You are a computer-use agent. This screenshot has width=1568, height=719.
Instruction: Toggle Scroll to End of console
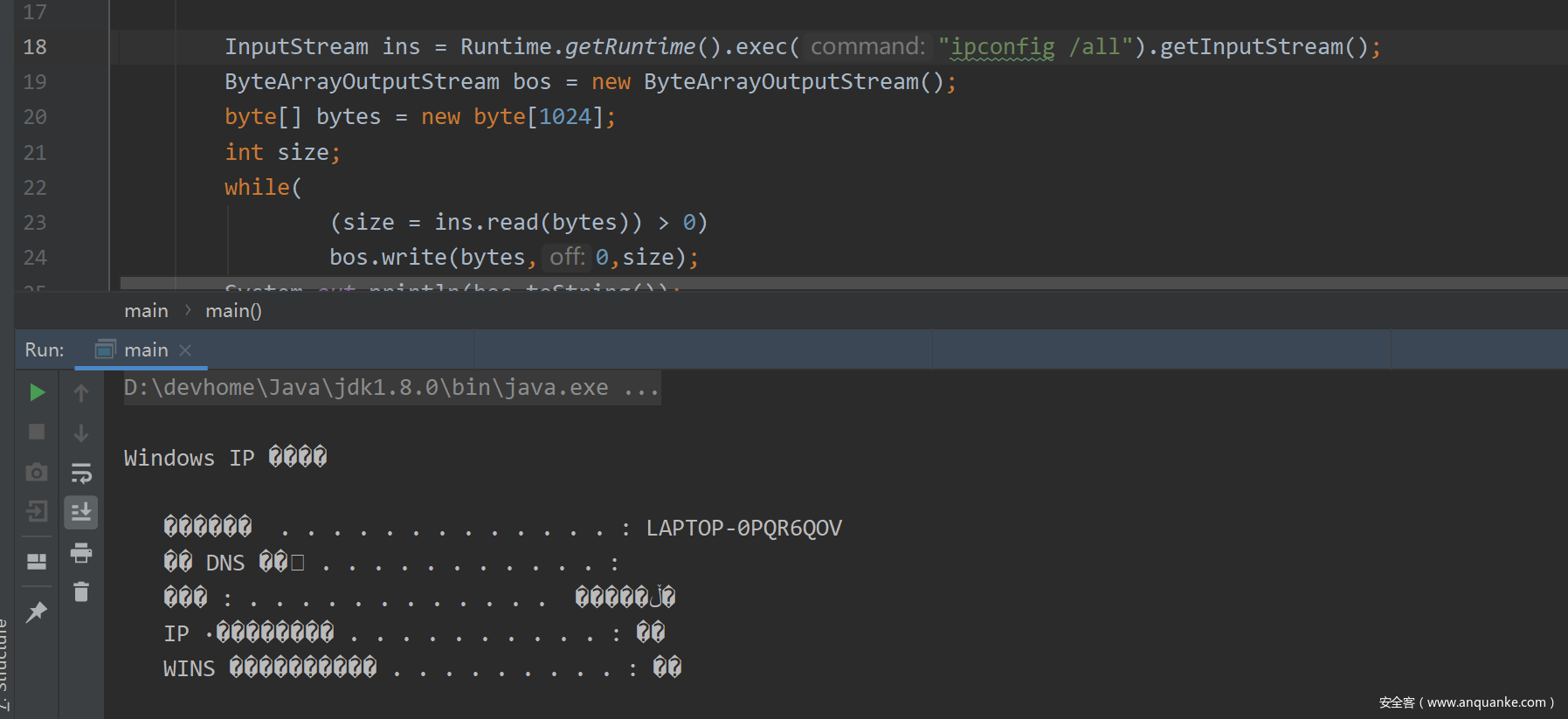(x=81, y=512)
